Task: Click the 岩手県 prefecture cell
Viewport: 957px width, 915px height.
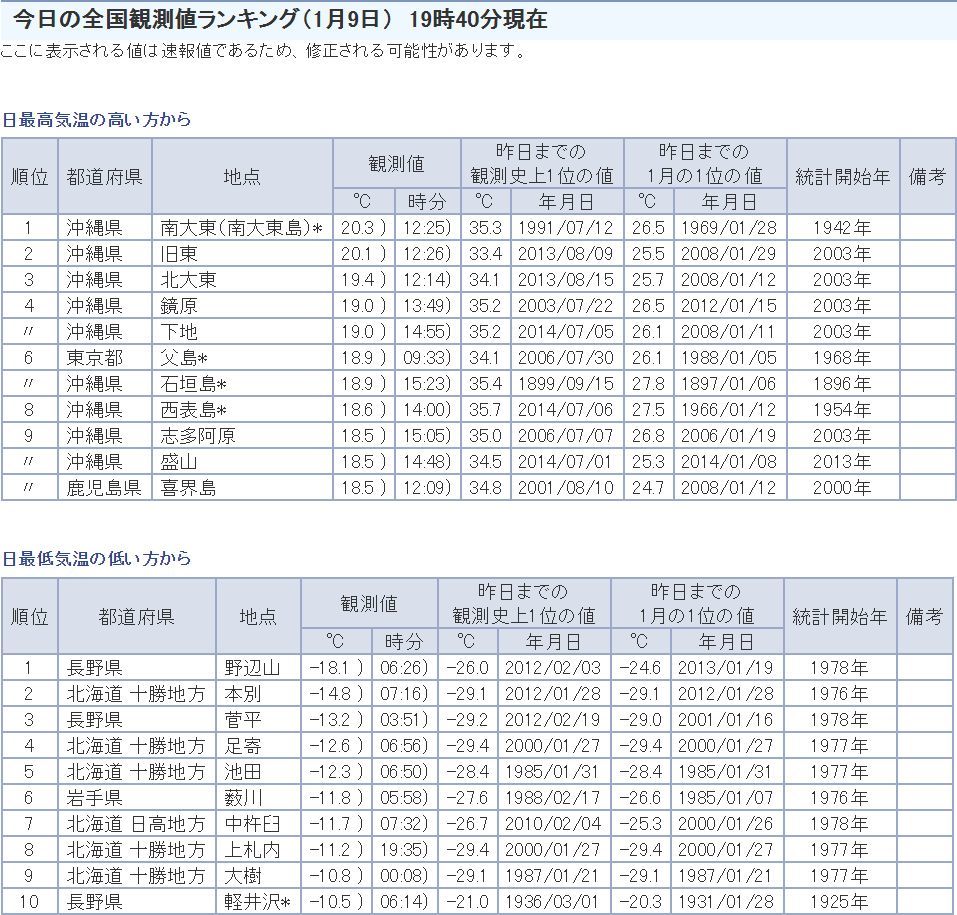Action: coord(94,798)
